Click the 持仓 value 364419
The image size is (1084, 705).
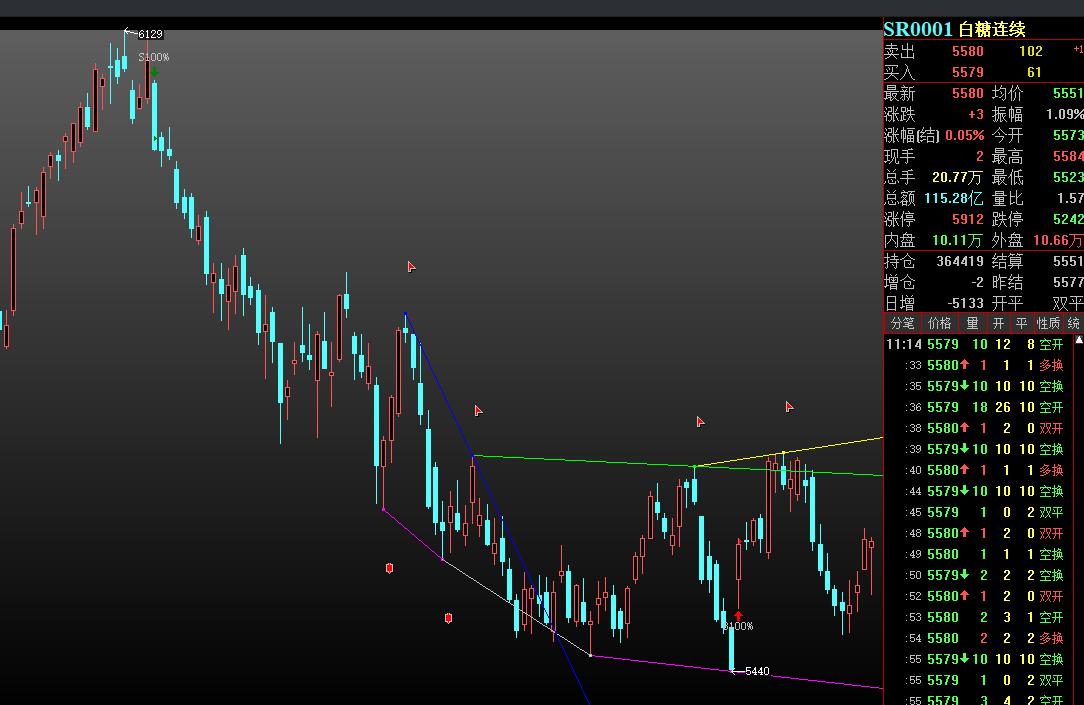point(960,261)
